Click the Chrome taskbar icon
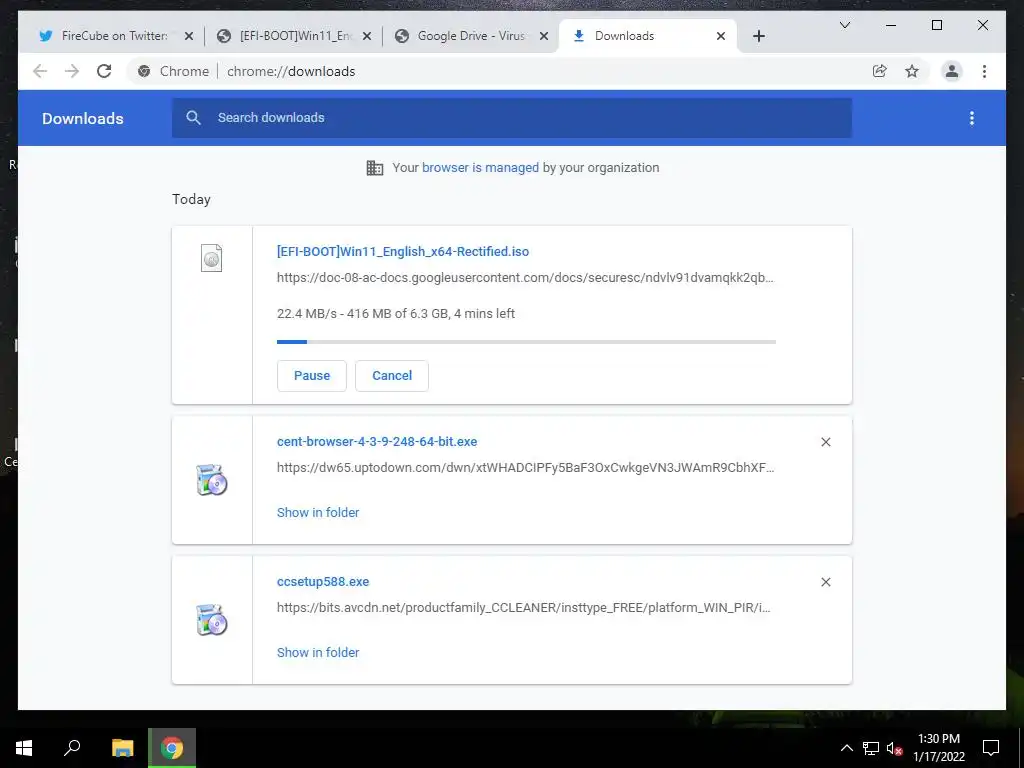Screen dimensions: 1024x768 172,748
